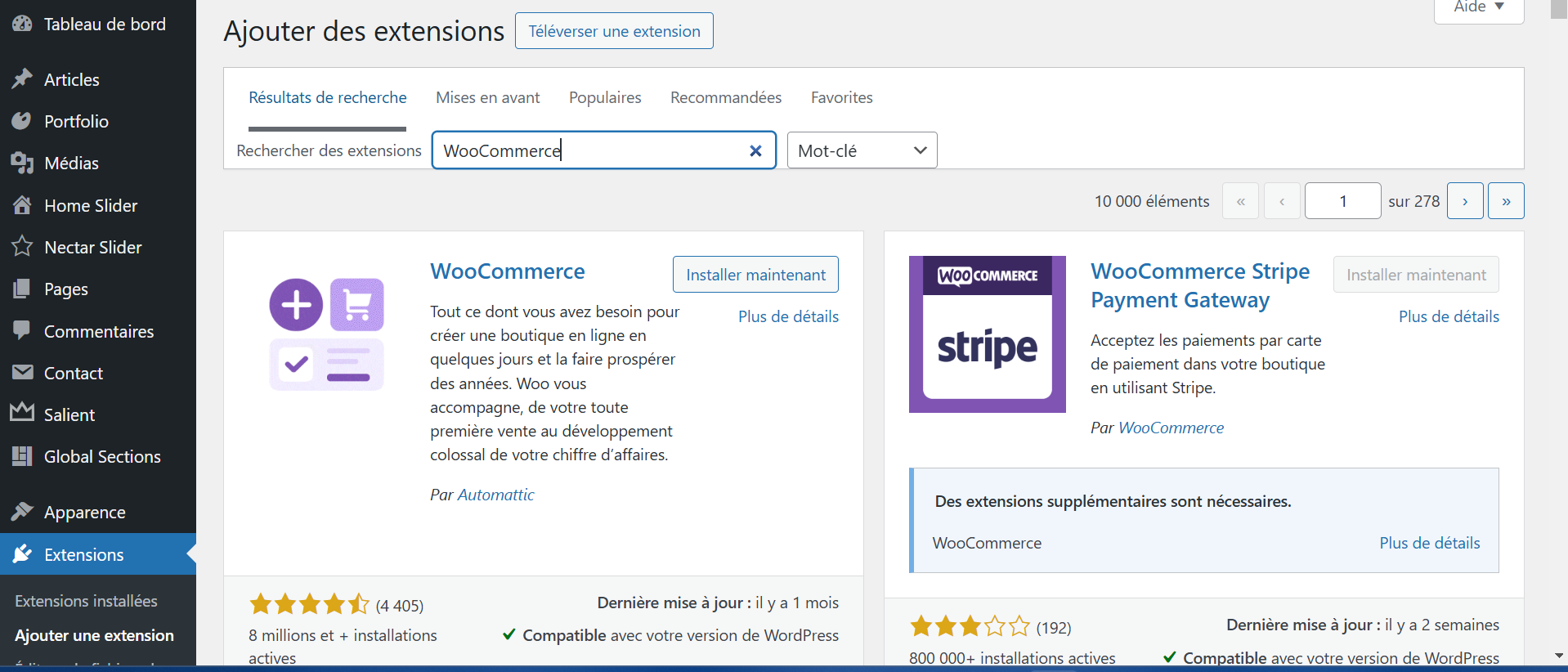Screen dimensions: 1568x672
Task: Expand the Aide help panel
Action: point(1479,7)
